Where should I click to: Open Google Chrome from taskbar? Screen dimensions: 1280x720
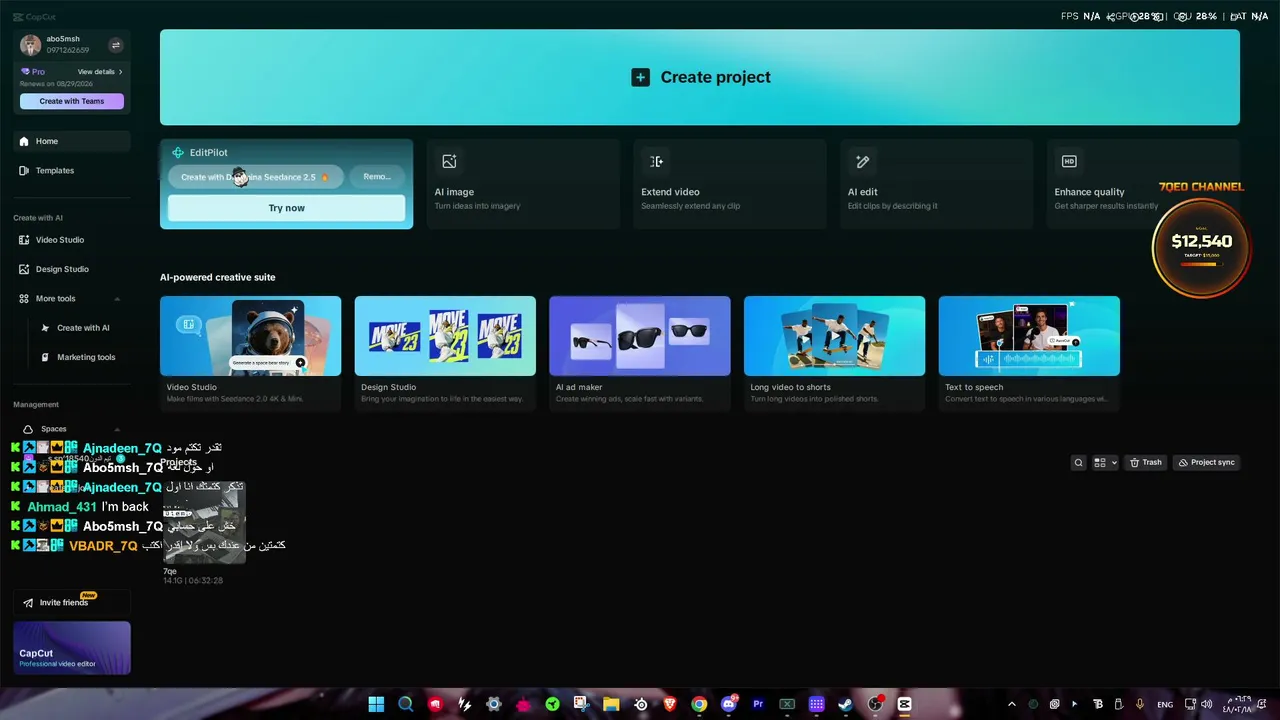pos(699,704)
